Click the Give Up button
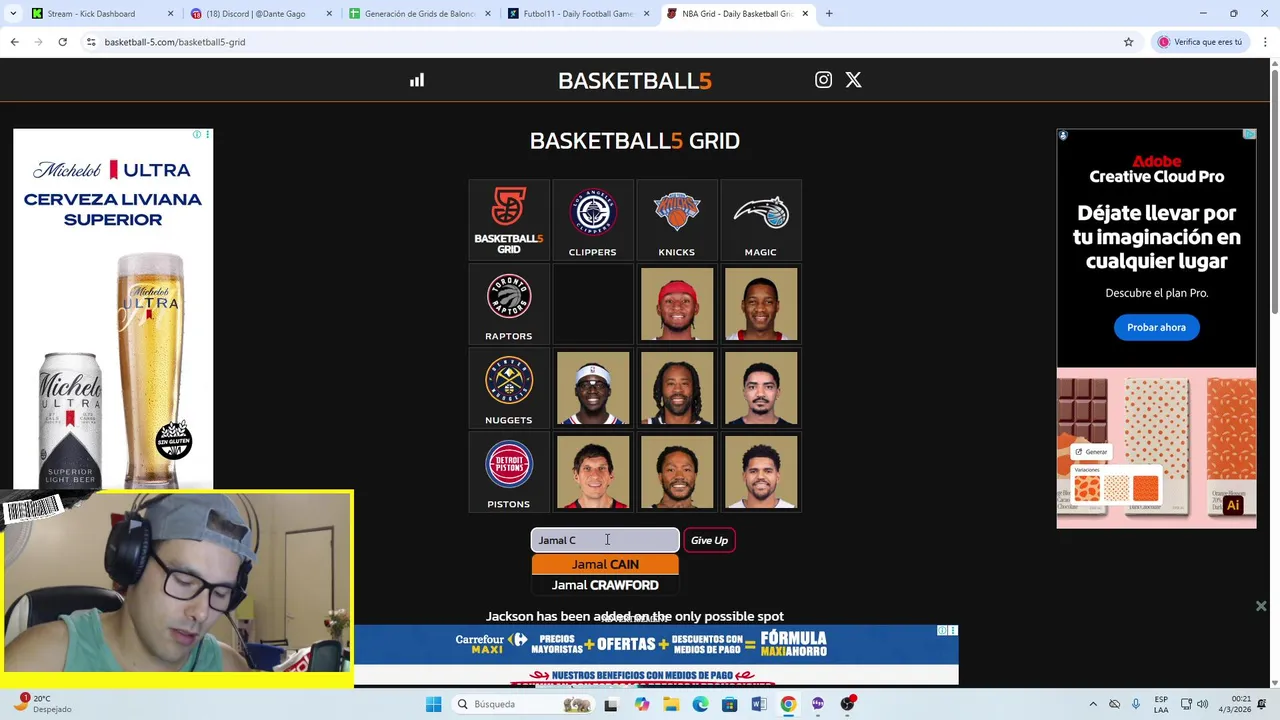The image size is (1280, 720). click(x=709, y=540)
